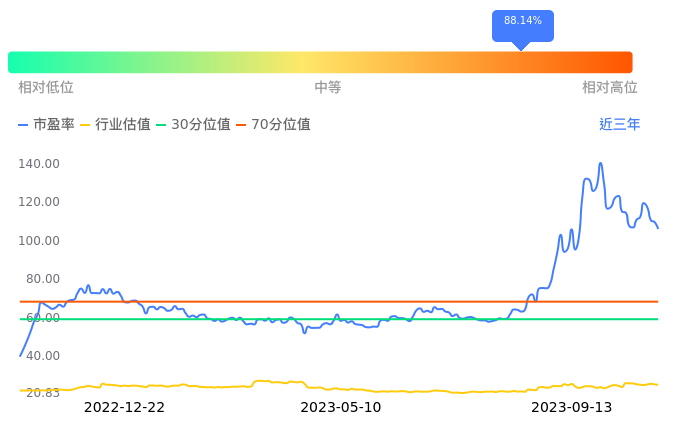Hide the 行业估值 legend series
The height and width of the screenshot is (442, 686).
coord(115,125)
